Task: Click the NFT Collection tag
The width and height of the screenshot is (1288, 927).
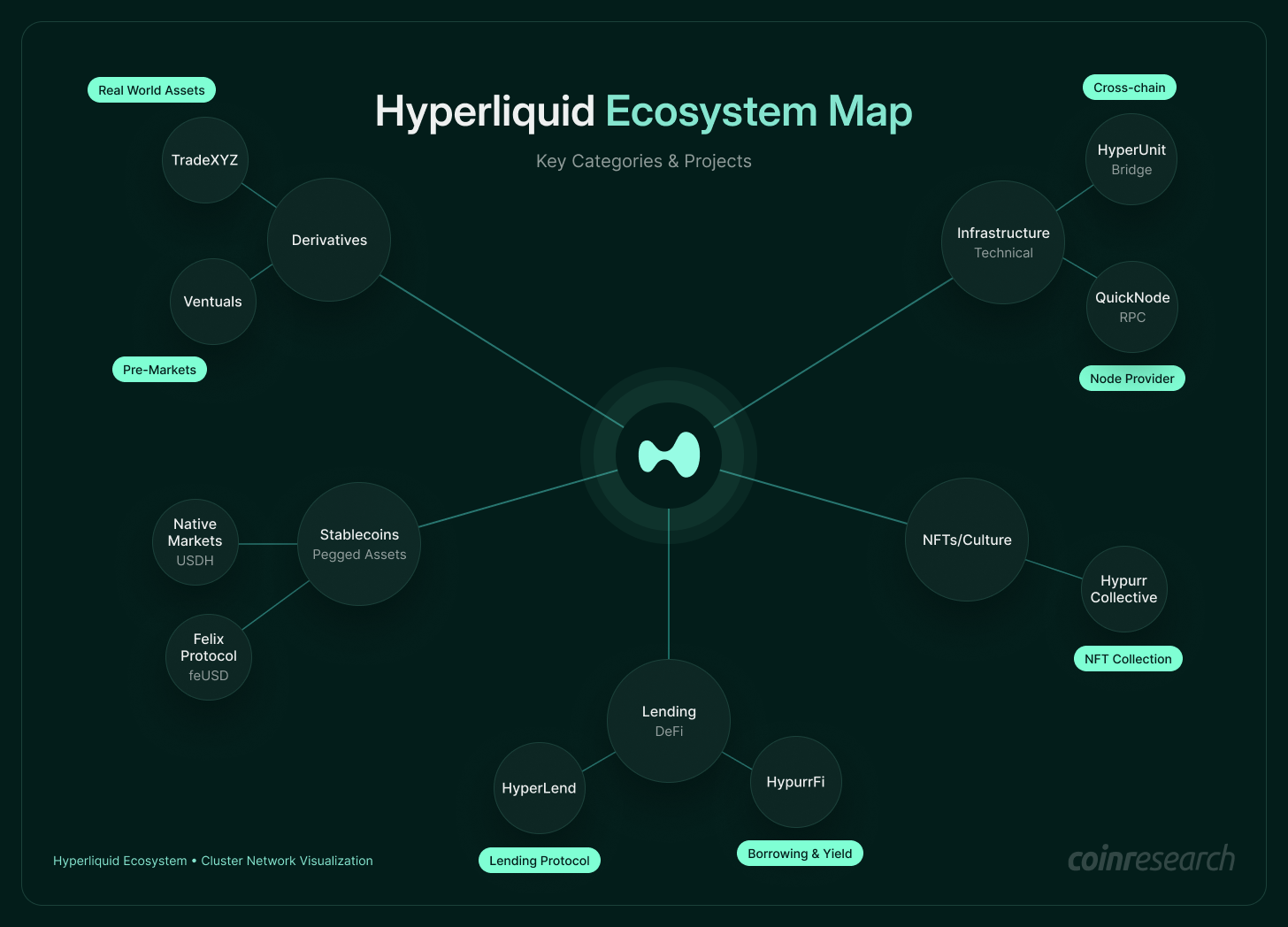Action: [1128, 658]
